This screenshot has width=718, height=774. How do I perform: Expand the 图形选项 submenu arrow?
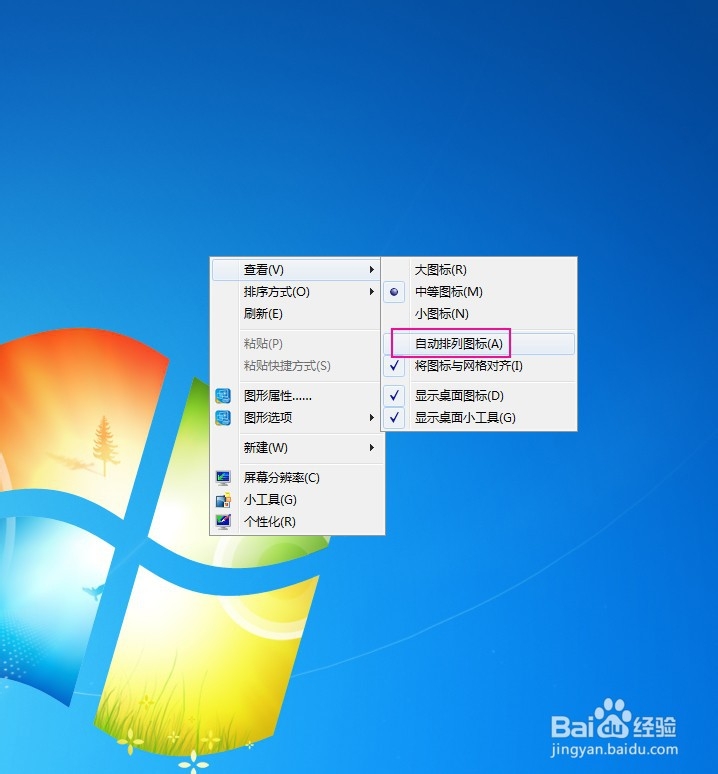[372, 418]
